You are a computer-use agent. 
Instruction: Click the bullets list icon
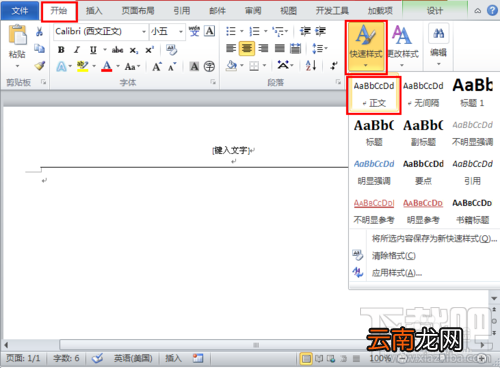(231, 31)
